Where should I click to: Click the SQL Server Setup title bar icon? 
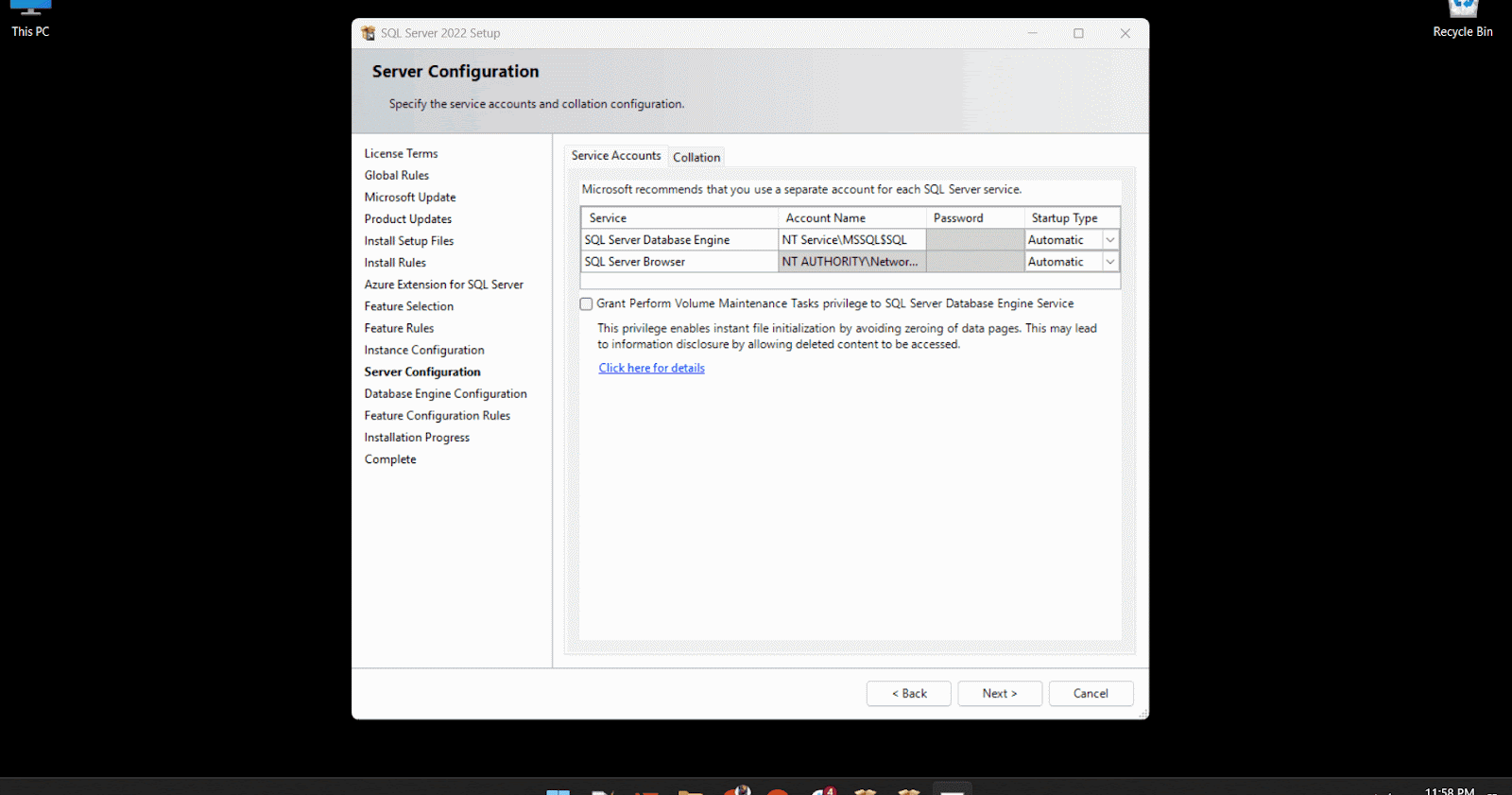click(x=368, y=33)
